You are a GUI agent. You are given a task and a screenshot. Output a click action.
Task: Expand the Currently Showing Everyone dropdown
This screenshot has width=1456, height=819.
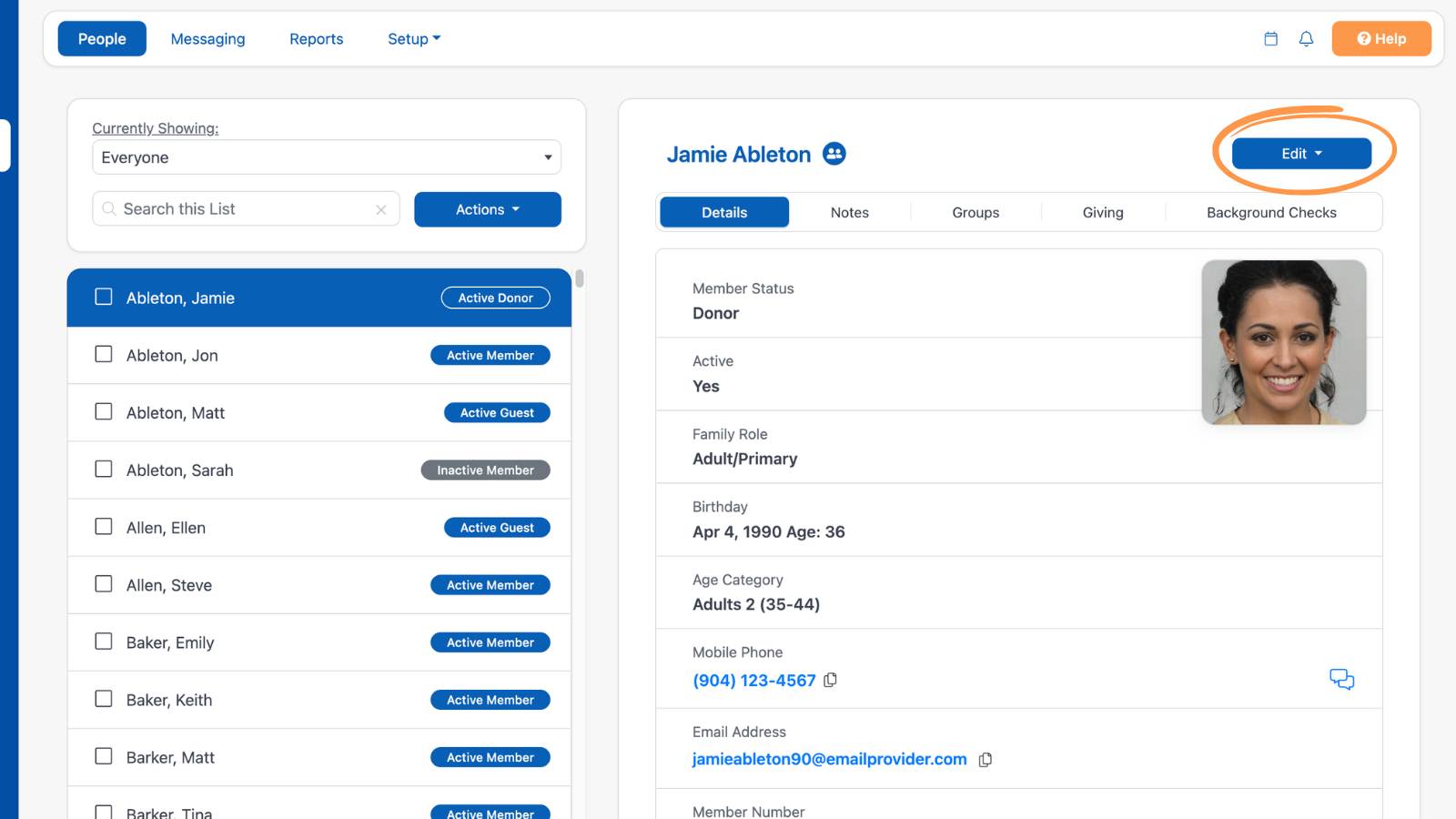point(327,157)
